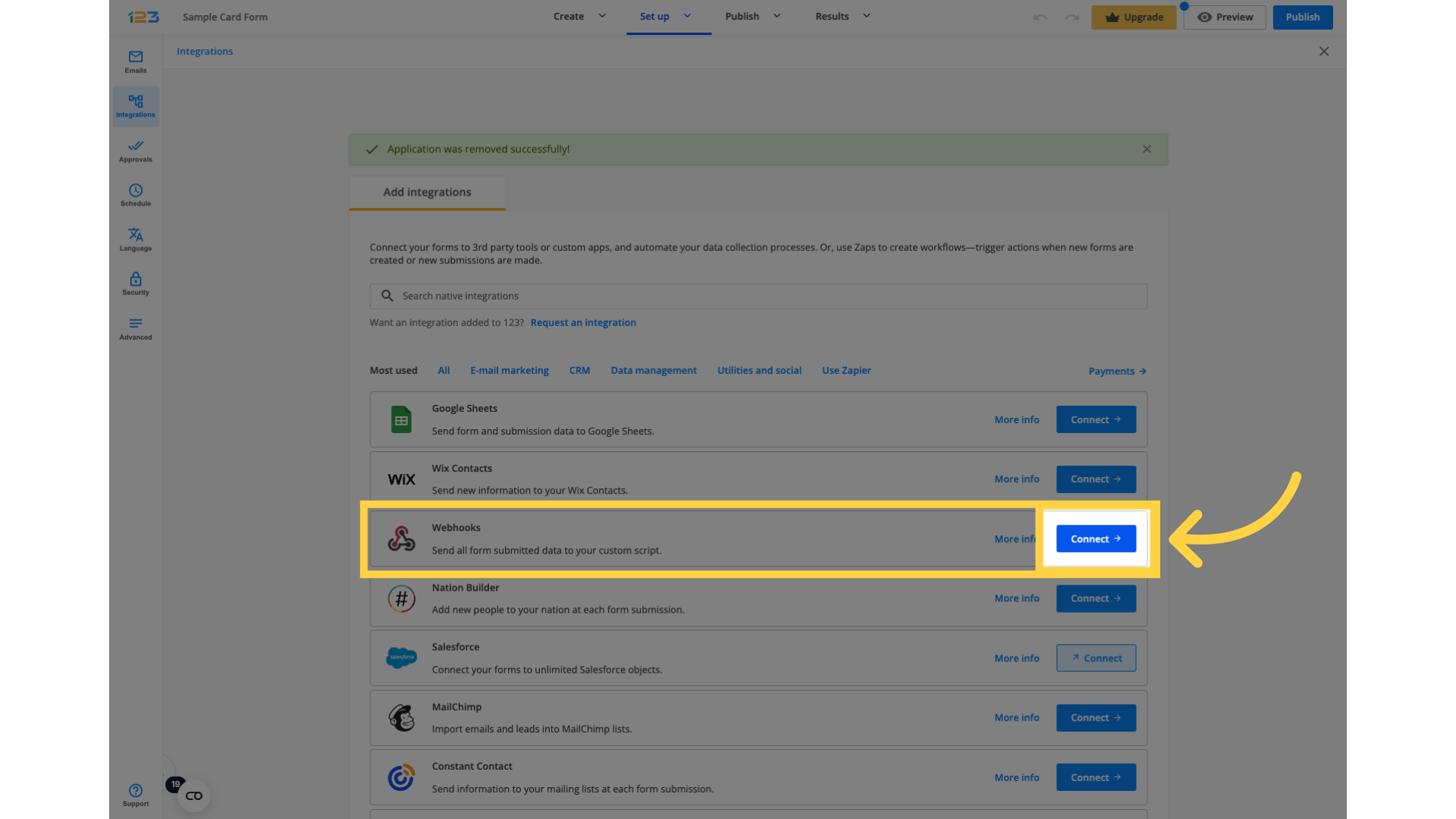Click the MailChimp logo icon
The image size is (1456, 819).
click(x=401, y=717)
